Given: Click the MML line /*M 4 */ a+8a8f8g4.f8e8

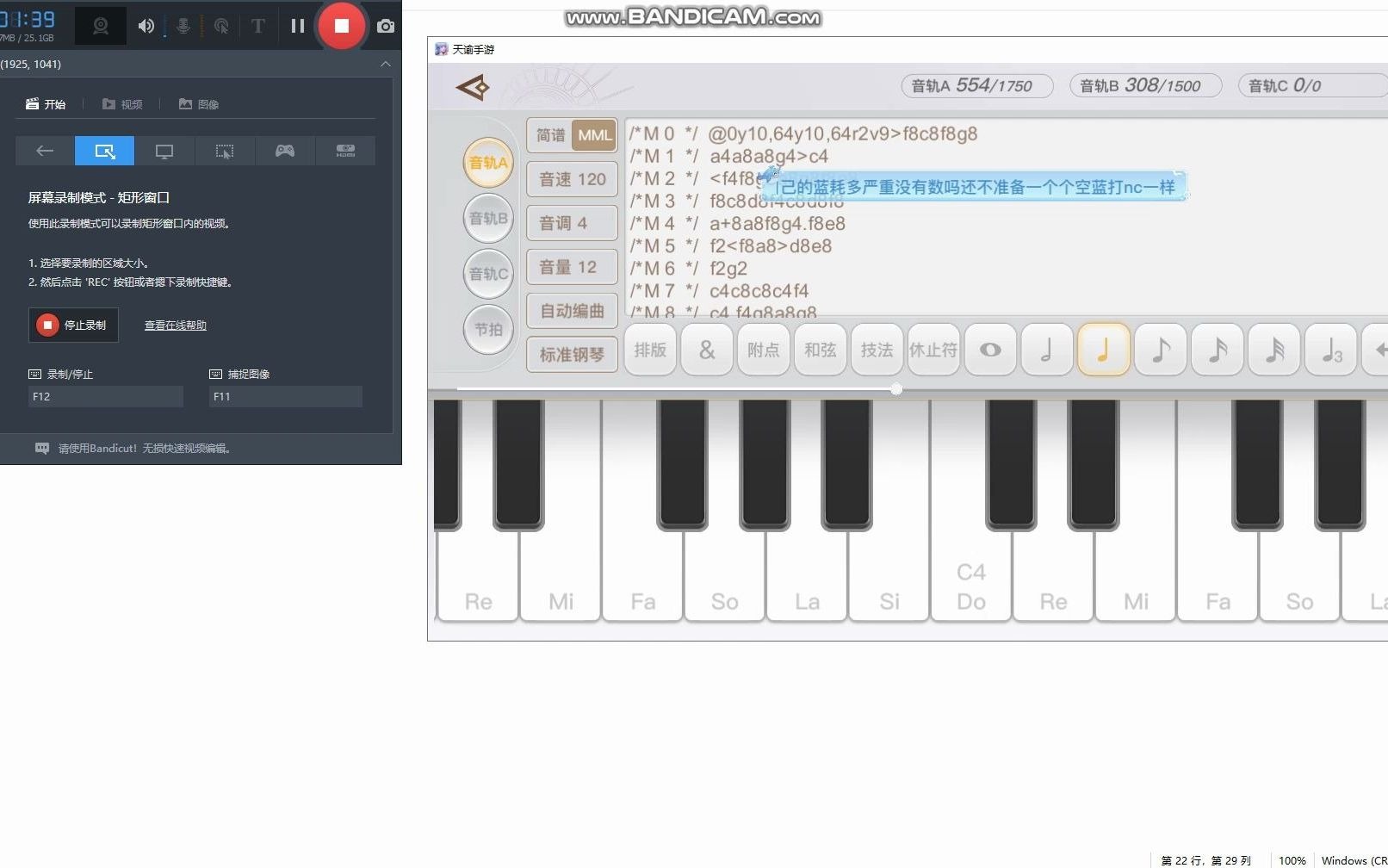Looking at the screenshot, I should (x=737, y=223).
